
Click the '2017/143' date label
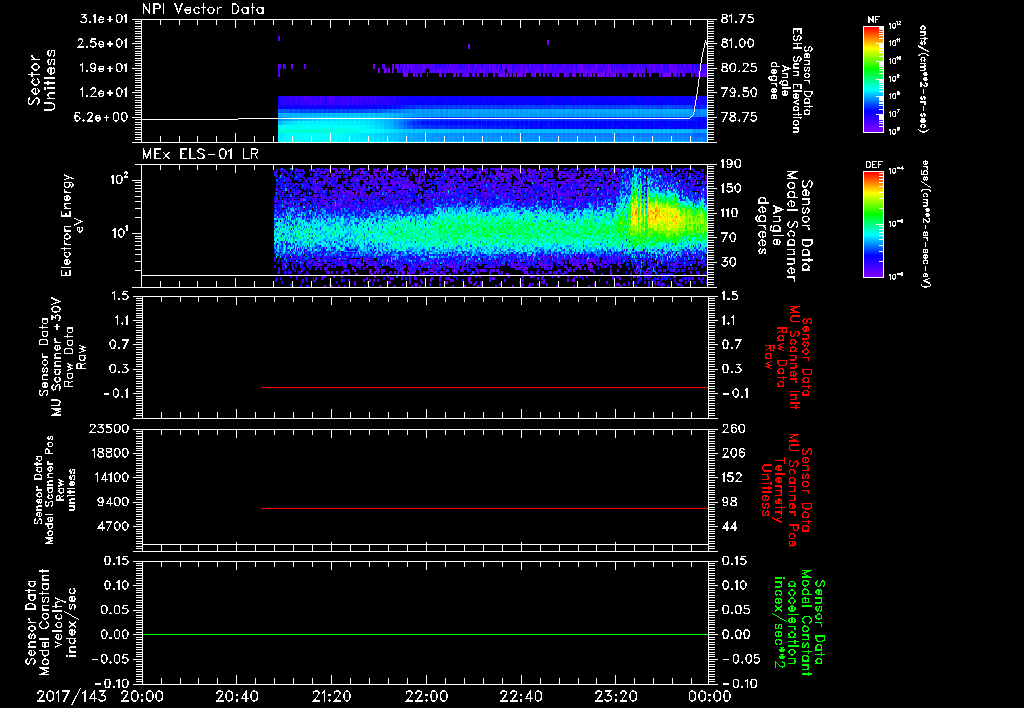(x=71, y=696)
